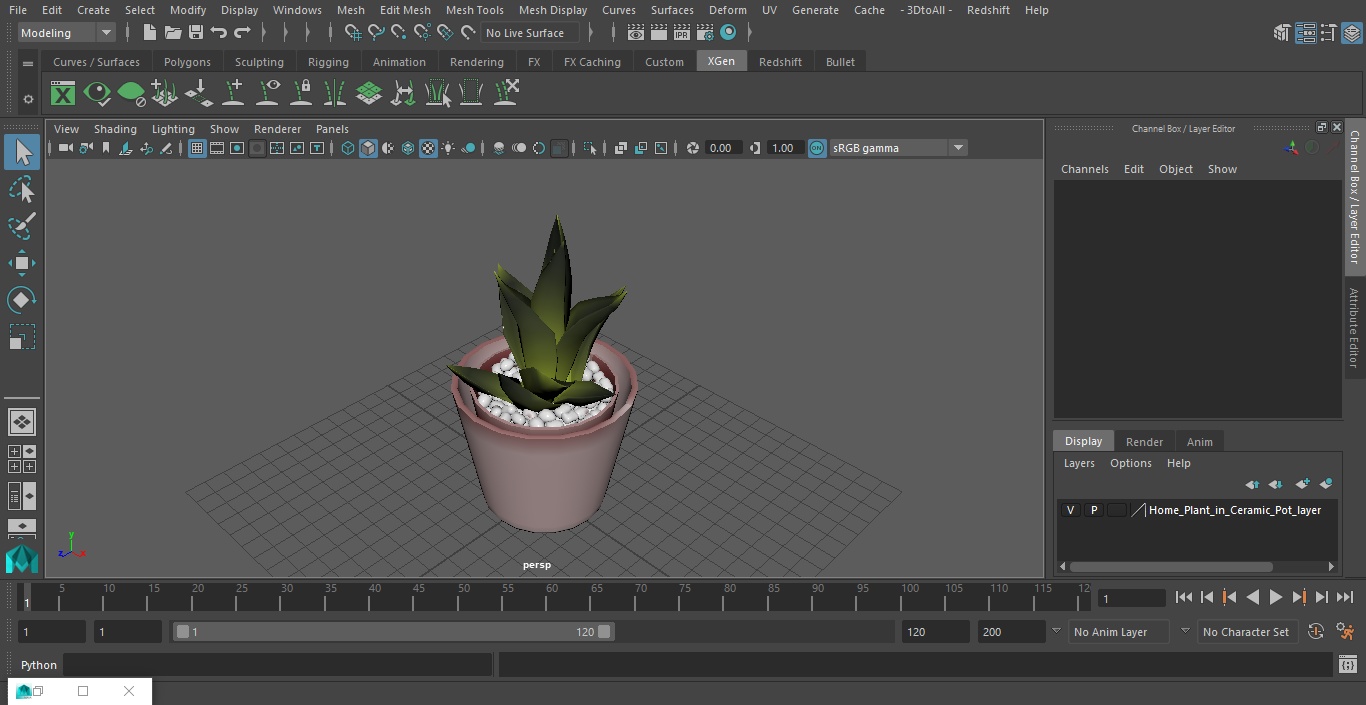Redo the last action
Image resolution: width=1366 pixels, height=705 pixels.
pos(242,33)
